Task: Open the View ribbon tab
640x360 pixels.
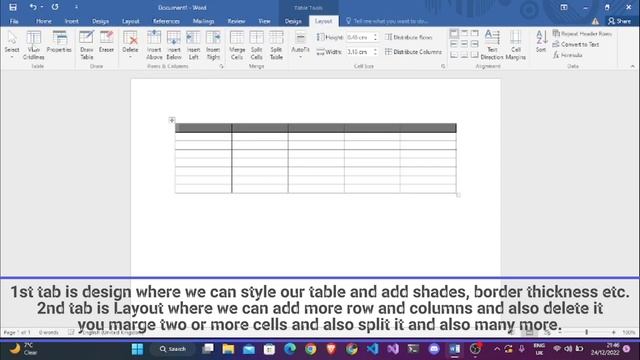Action: coord(264,21)
